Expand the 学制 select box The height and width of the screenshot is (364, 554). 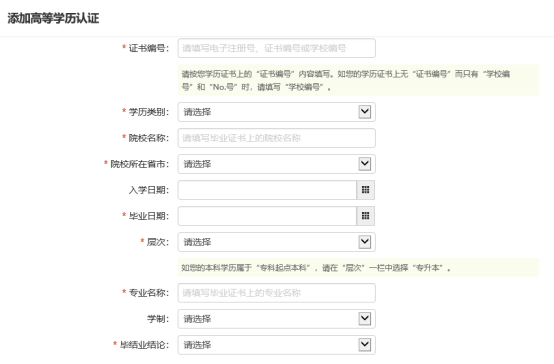coord(277,319)
